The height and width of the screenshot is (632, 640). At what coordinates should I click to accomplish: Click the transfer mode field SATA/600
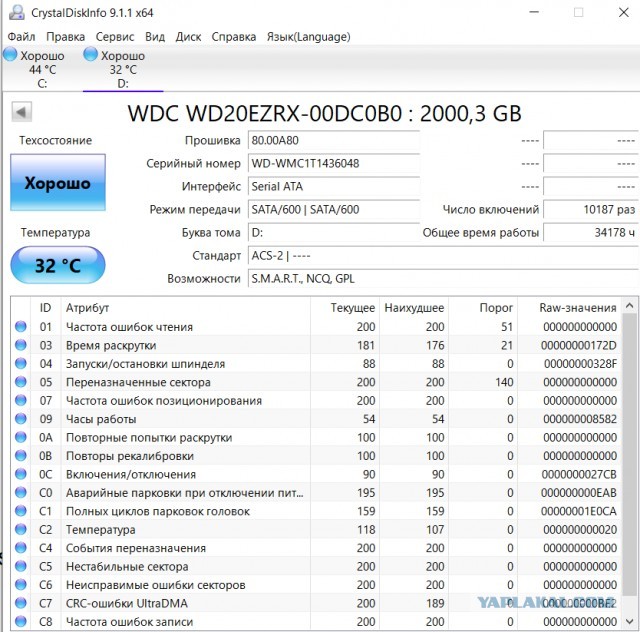click(x=334, y=209)
